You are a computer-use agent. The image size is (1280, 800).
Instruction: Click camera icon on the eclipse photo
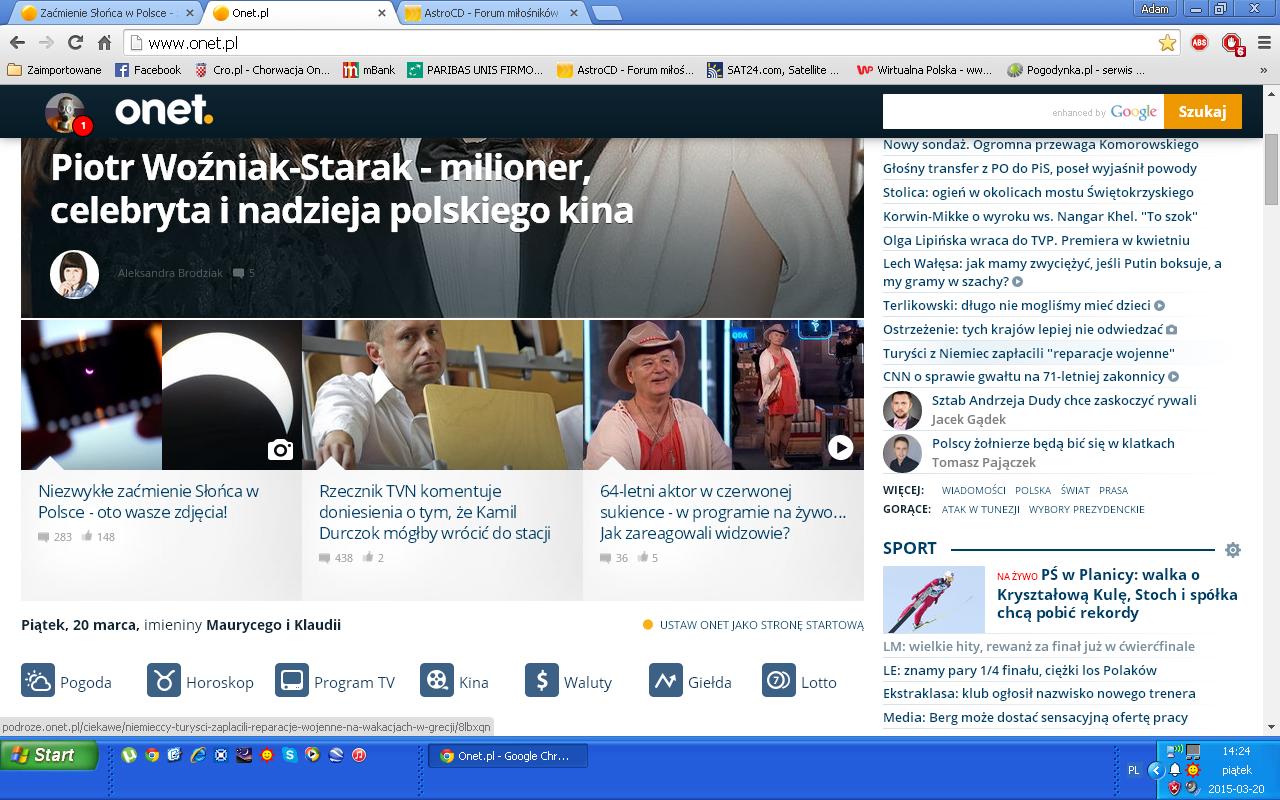[281, 450]
